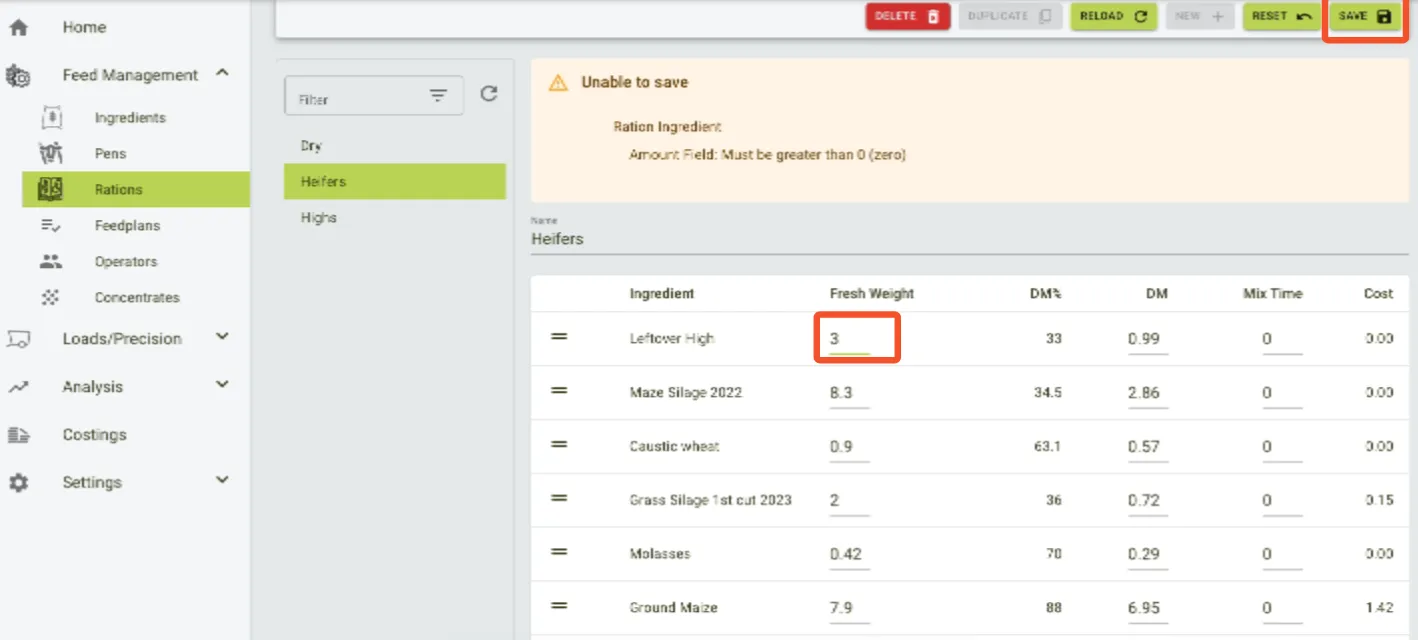Screen dimensions: 1418x640
Task: Click the Operators people icon
Action: pyautogui.click(x=51, y=262)
